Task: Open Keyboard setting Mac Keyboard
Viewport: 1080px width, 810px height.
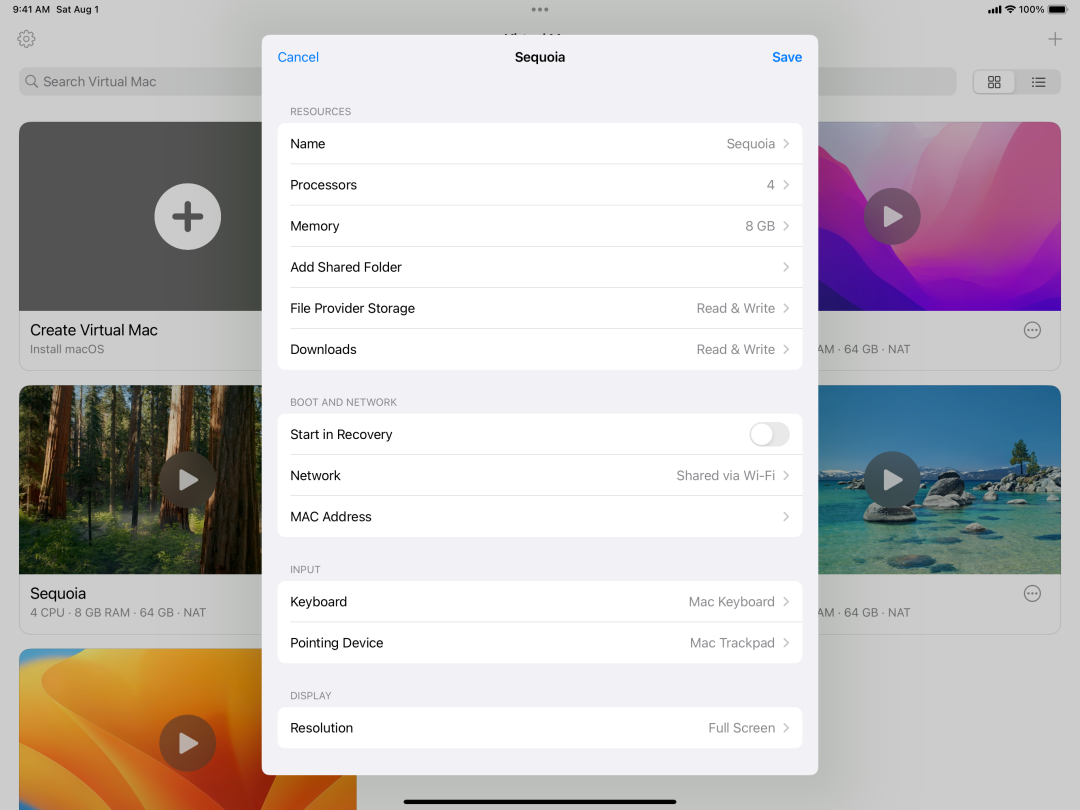Action: (540, 601)
